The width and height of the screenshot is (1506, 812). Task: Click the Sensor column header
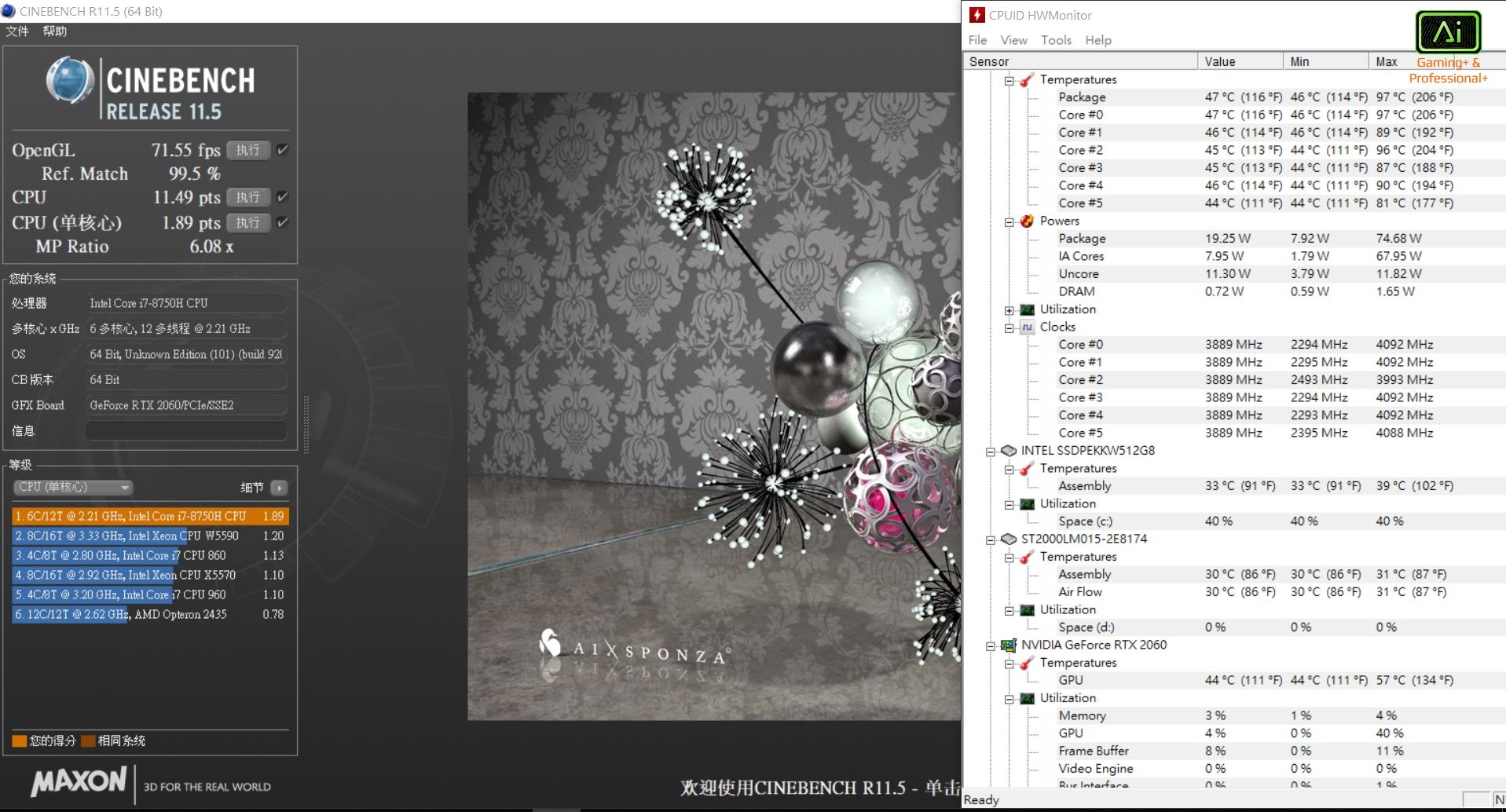1080,61
